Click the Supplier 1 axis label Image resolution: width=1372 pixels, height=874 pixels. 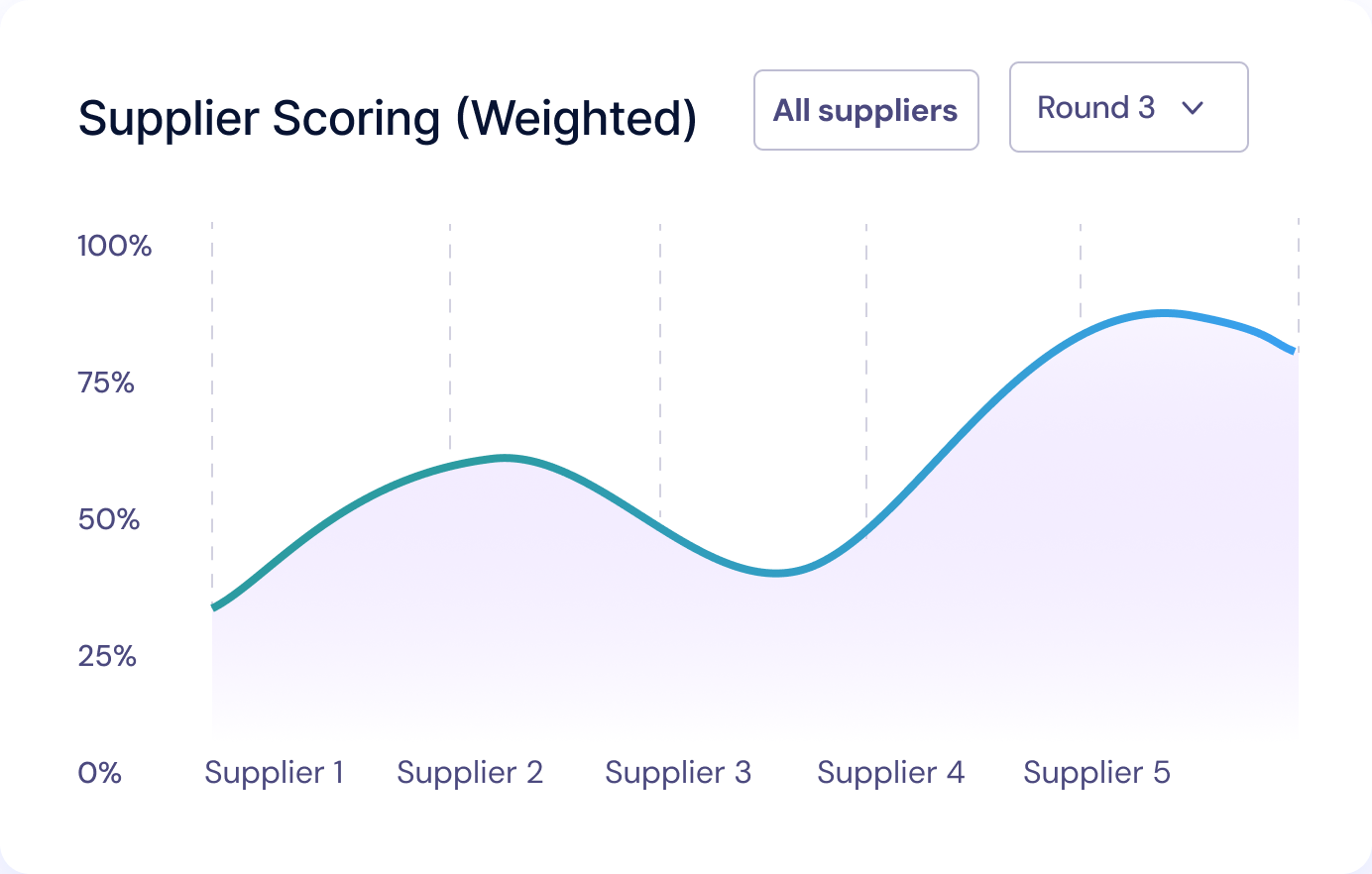[x=275, y=772]
